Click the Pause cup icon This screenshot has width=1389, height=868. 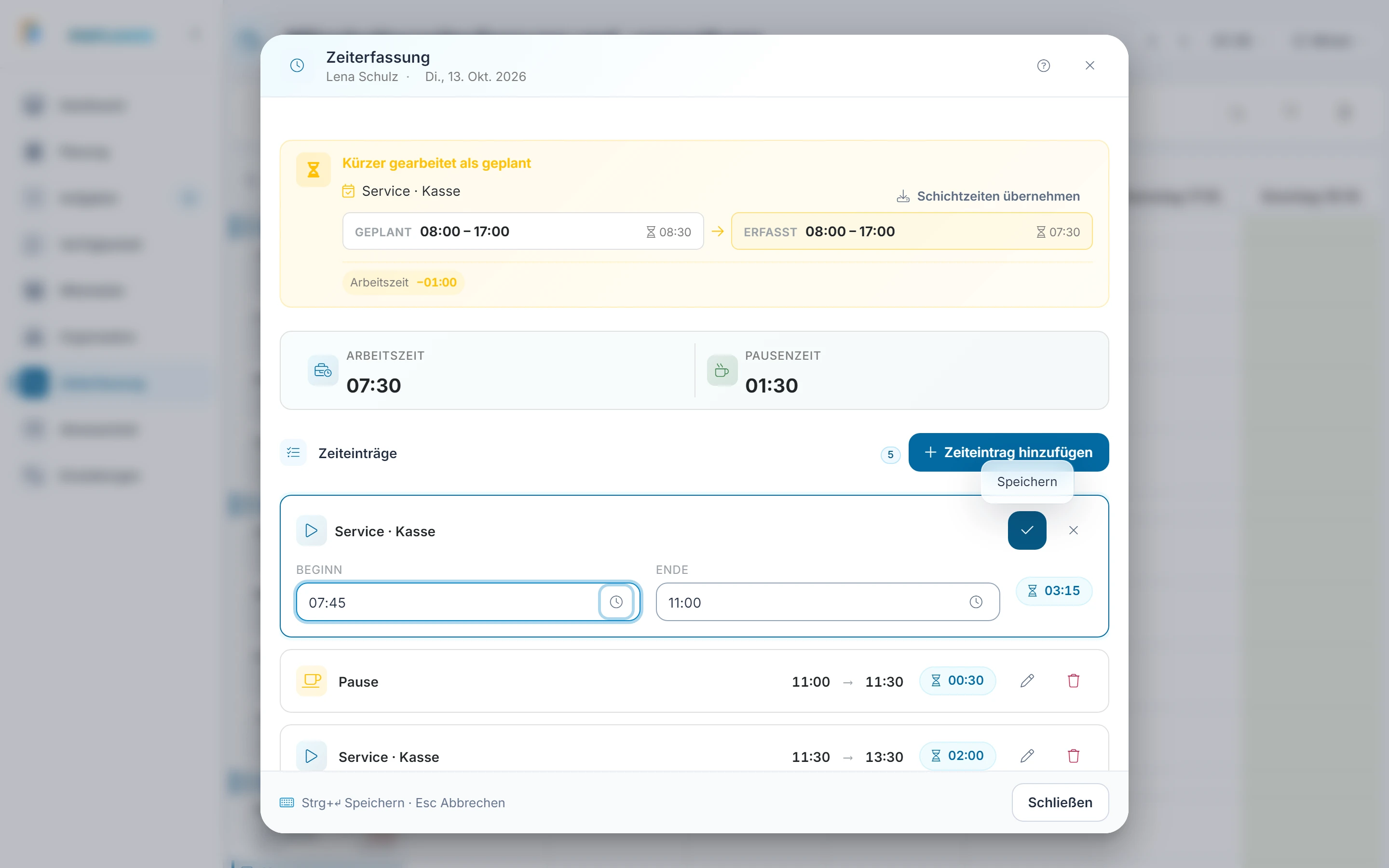coord(312,681)
